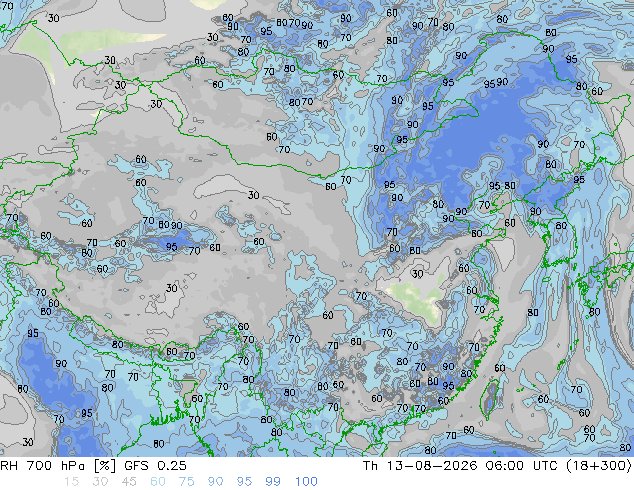Click the legend value 15
This screenshot has width=634, height=490.
coord(71,482)
